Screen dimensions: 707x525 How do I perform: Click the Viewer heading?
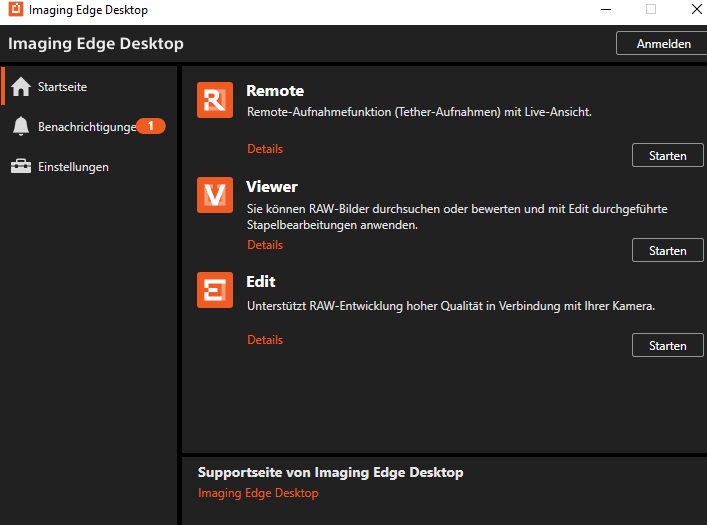click(x=272, y=187)
